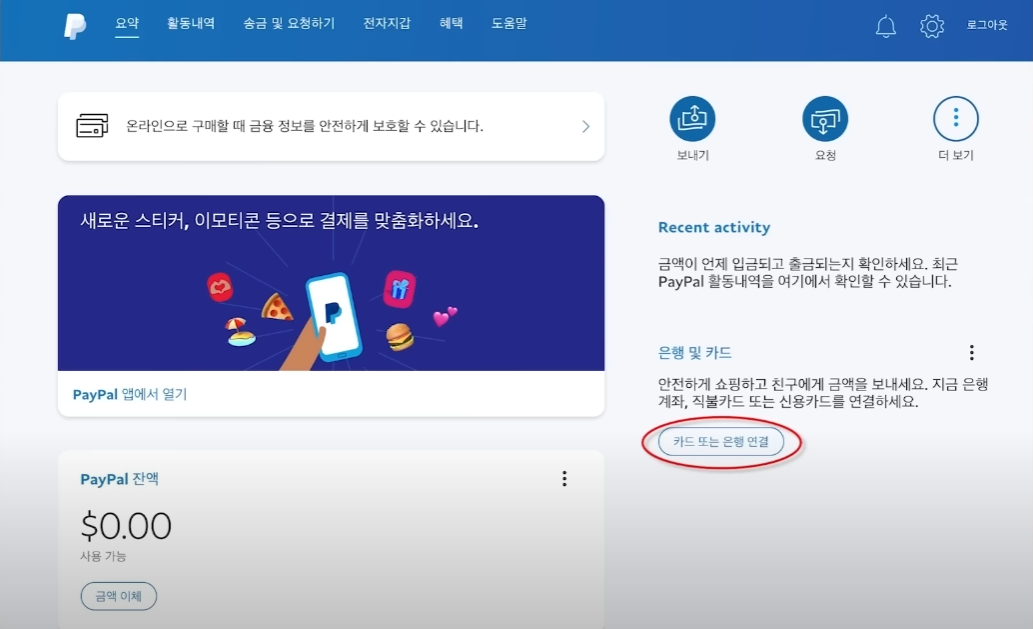Click the 사용 가능 label under balance
Viewport: 1033px width, 629px height.
103,556
